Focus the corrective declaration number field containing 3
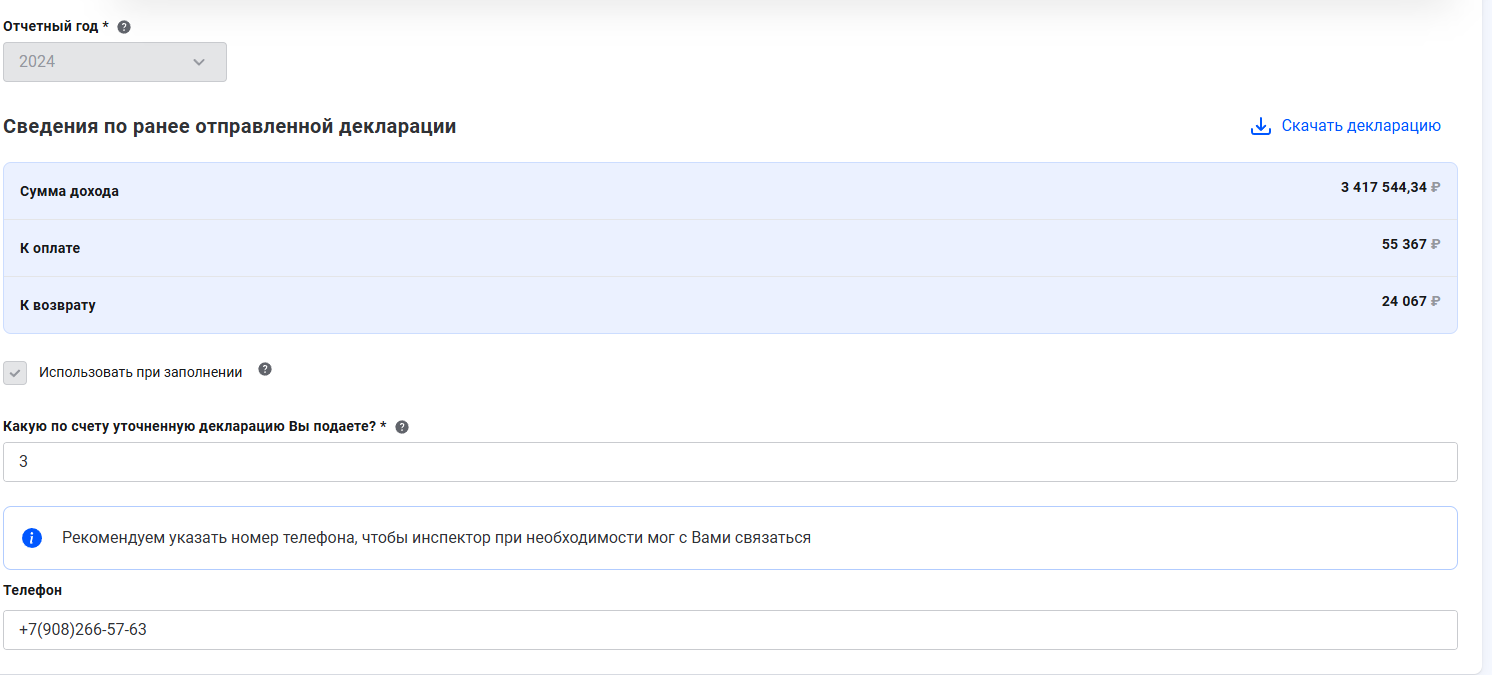The height and width of the screenshot is (675, 1492). [x=730, y=462]
